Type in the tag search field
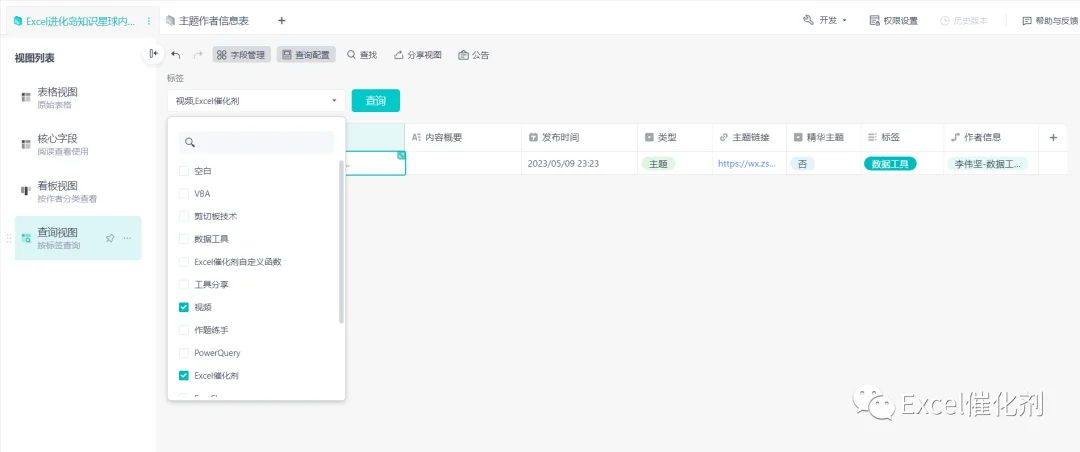This screenshot has width=1080, height=452. click(256, 143)
